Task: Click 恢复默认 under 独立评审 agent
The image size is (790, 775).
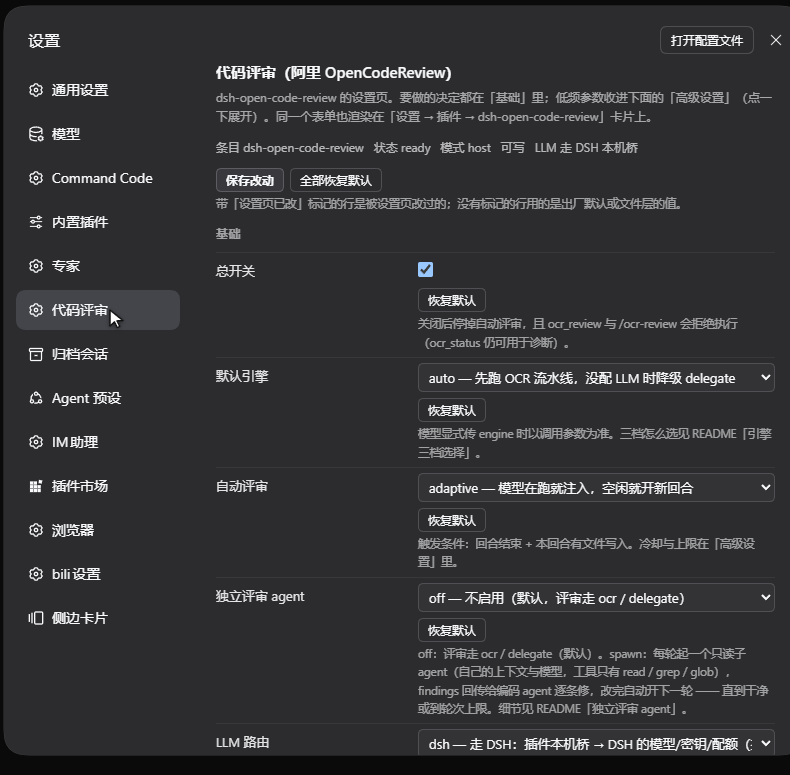Action: [451, 630]
